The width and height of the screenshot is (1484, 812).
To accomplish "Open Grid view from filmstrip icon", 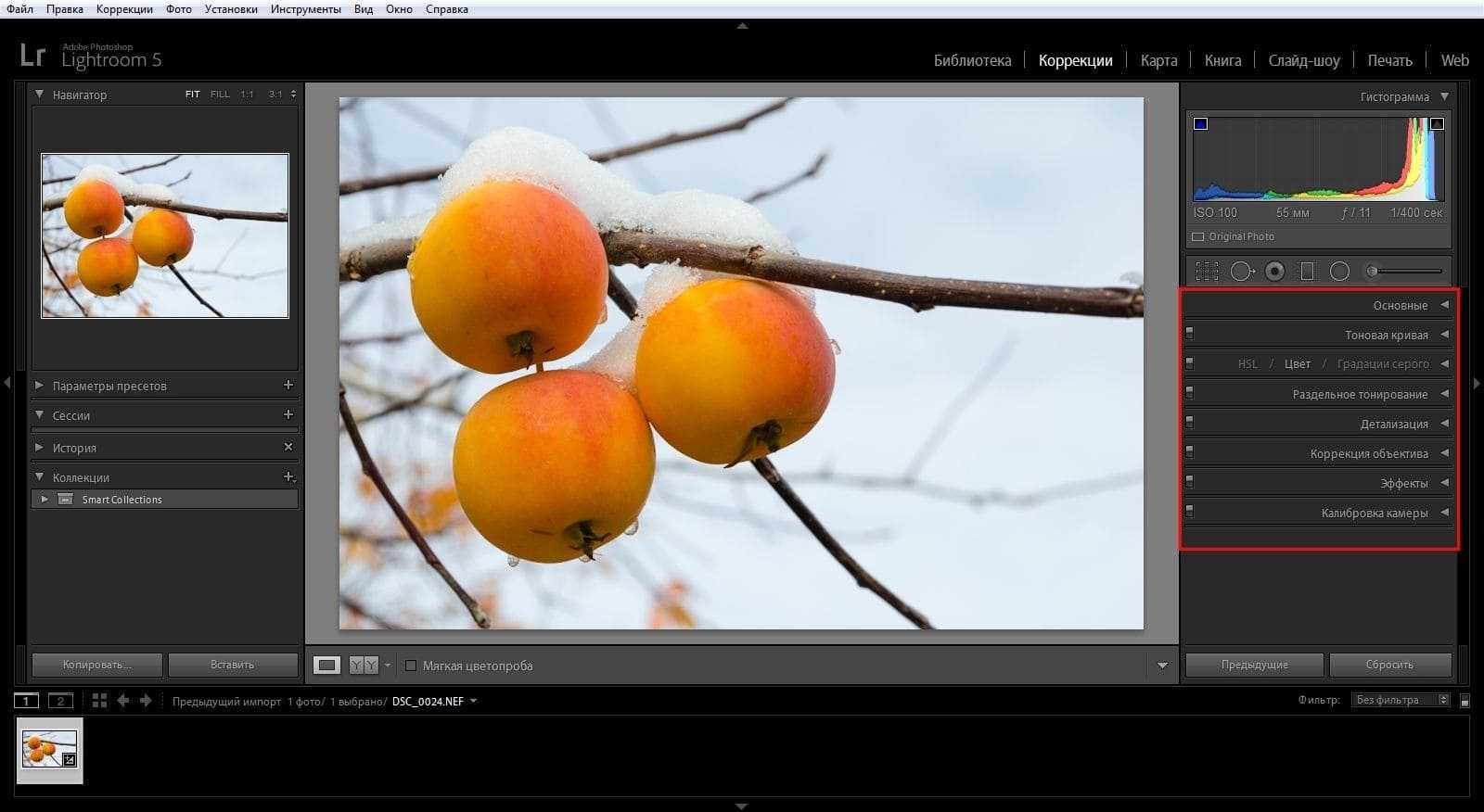I will 99,701.
